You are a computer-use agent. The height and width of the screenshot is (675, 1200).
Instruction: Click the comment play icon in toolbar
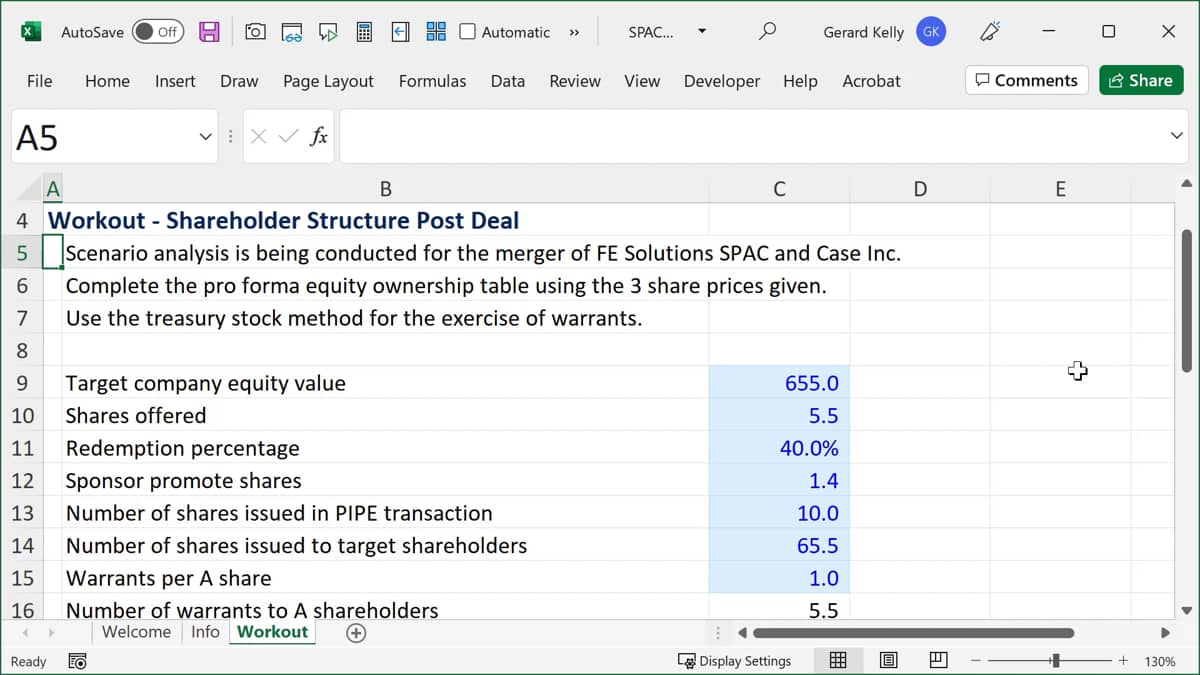(328, 32)
